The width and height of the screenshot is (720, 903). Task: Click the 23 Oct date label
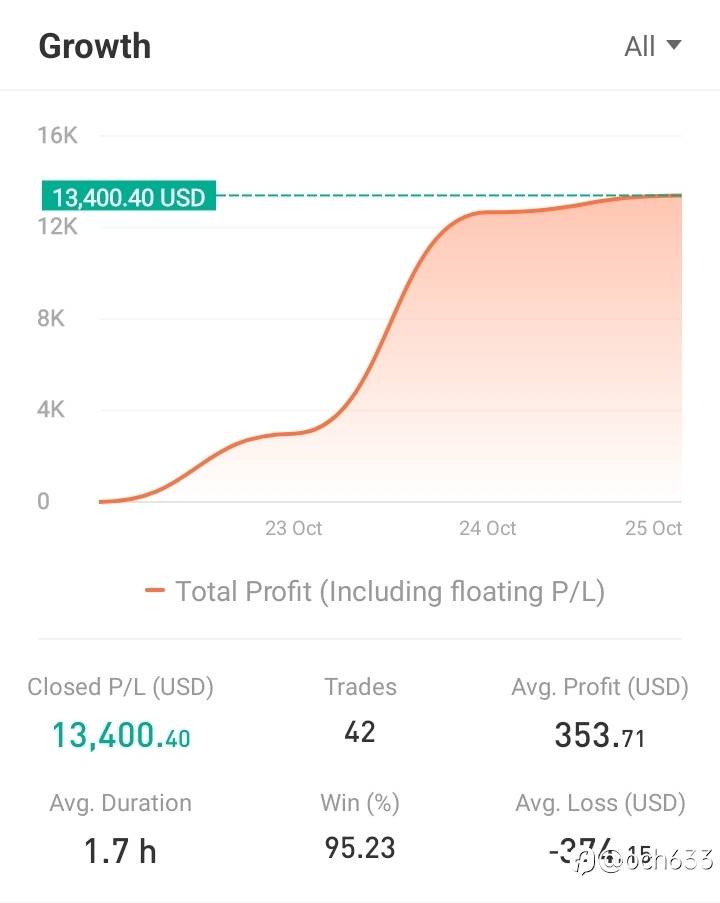tap(293, 528)
